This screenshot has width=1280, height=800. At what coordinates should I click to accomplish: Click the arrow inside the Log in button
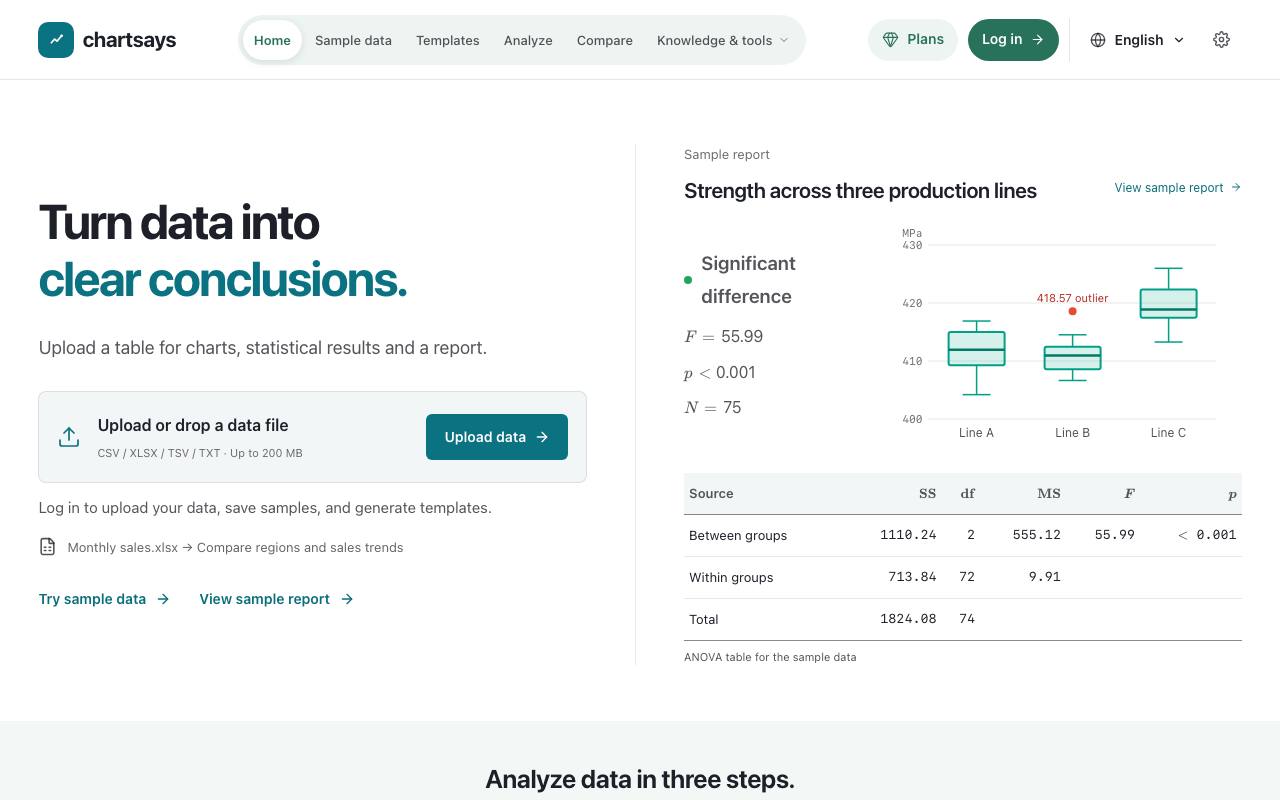click(x=1038, y=40)
